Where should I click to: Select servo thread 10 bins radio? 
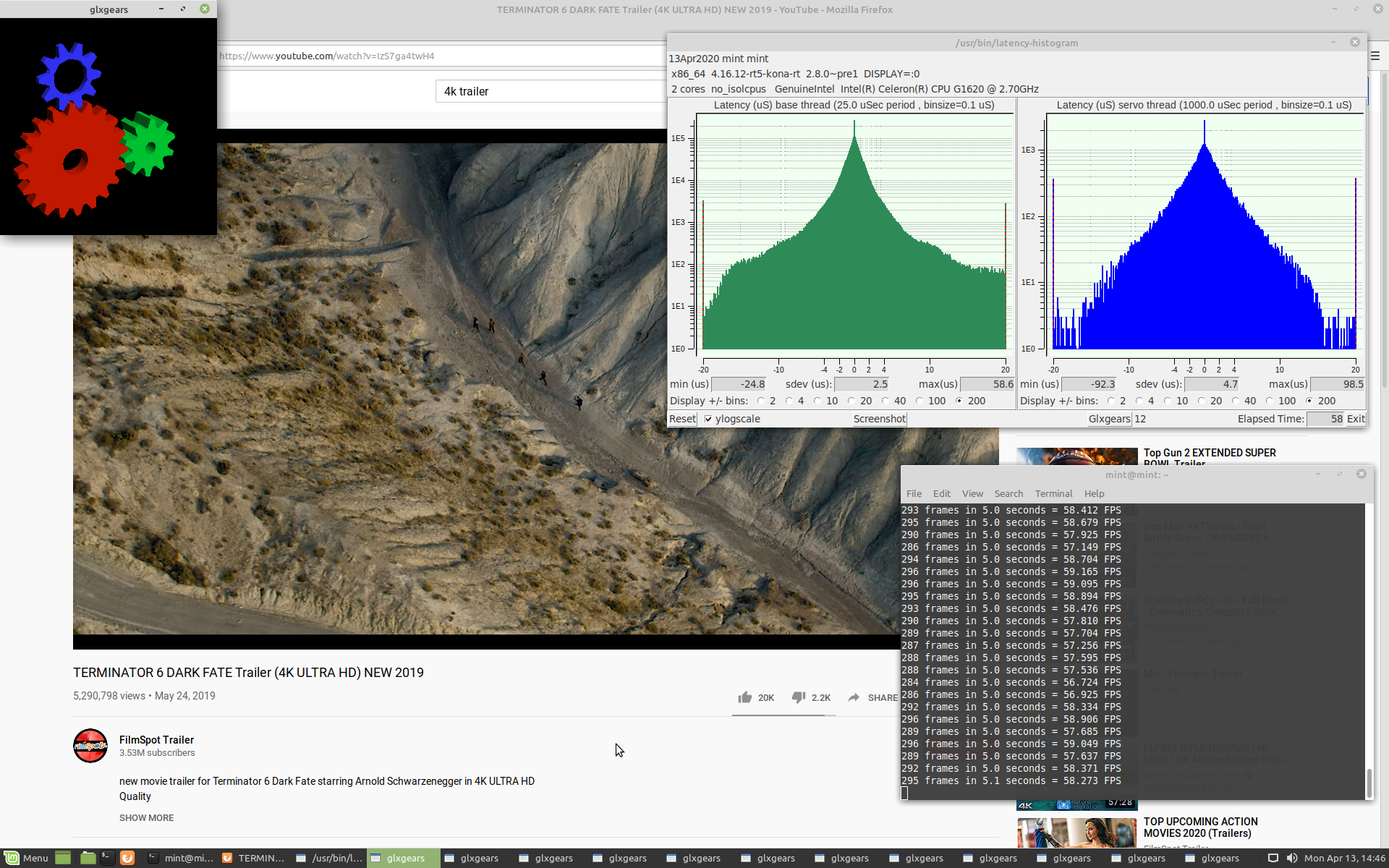(1168, 401)
